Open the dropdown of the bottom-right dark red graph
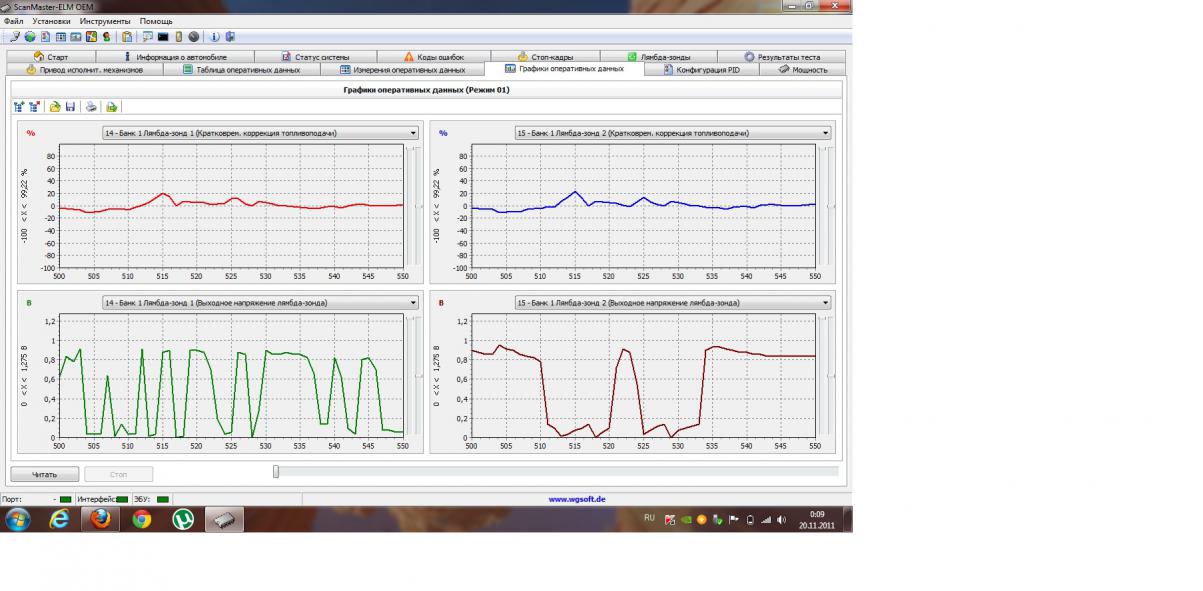The image size is (1203, 591). (x=825, y=302)
